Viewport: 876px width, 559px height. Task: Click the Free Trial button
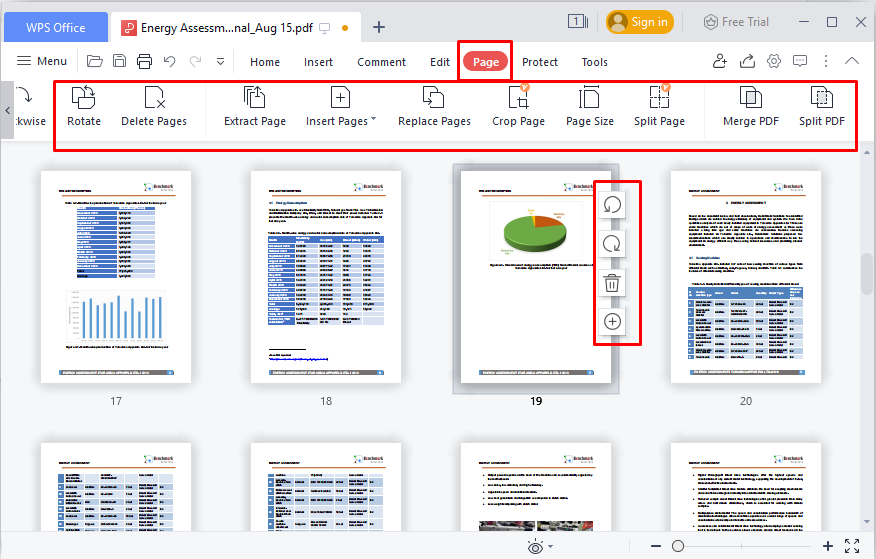pos(736,22)
